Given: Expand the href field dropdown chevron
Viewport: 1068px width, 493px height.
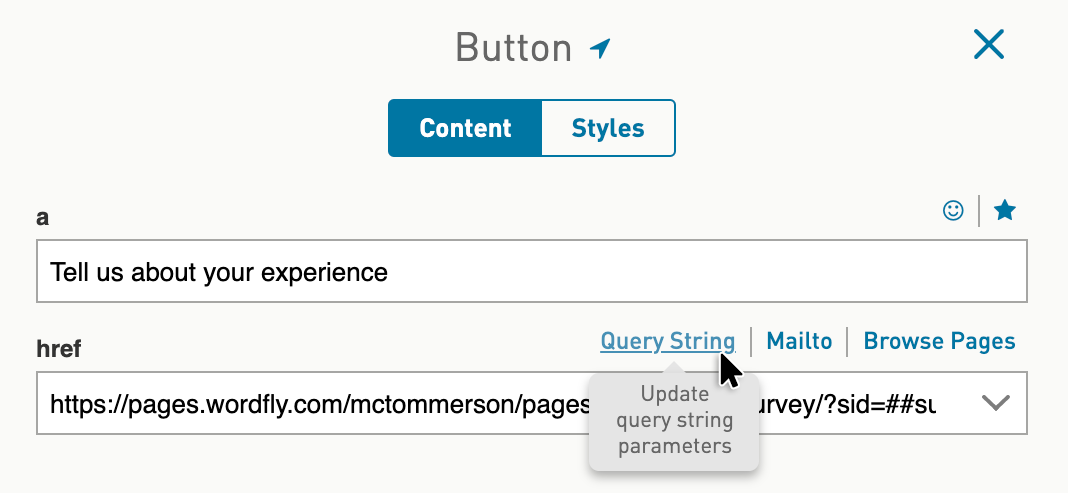Looking at the screenshot, I should point(995,403).
